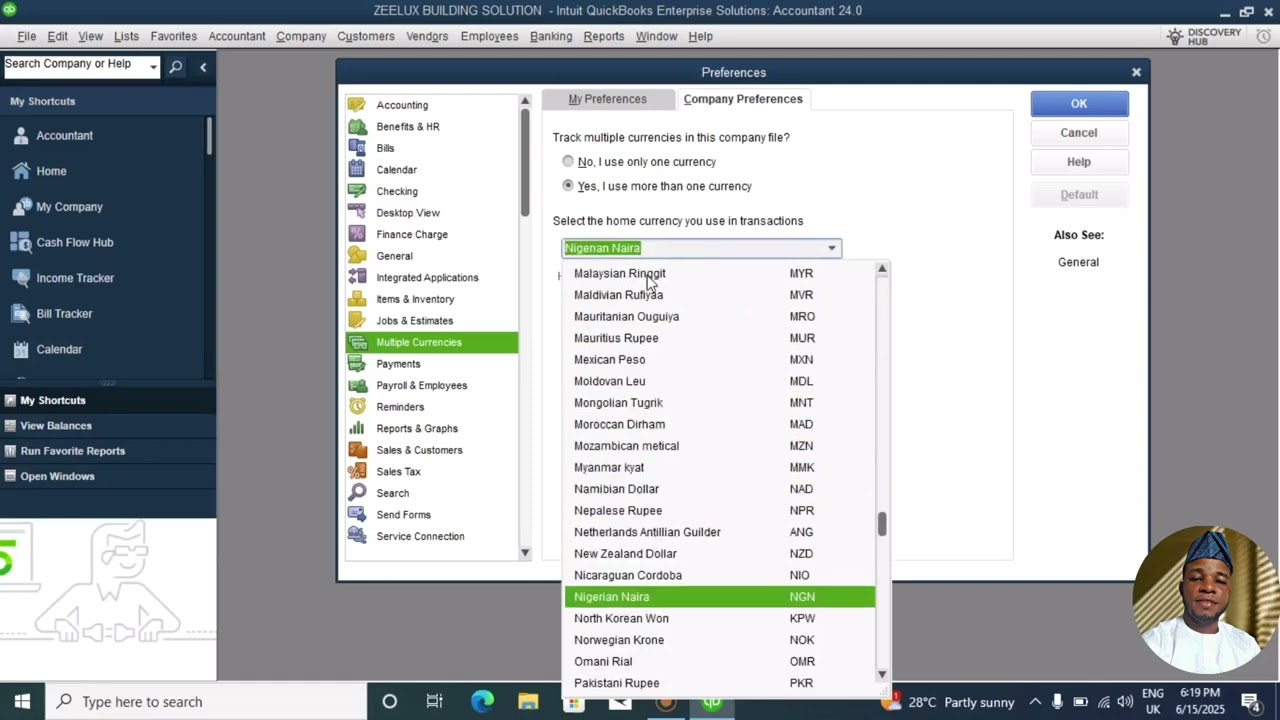Choose 'Yes, I use more than one currency'
The image size is (1280, 720).
(x=568, y=186)
